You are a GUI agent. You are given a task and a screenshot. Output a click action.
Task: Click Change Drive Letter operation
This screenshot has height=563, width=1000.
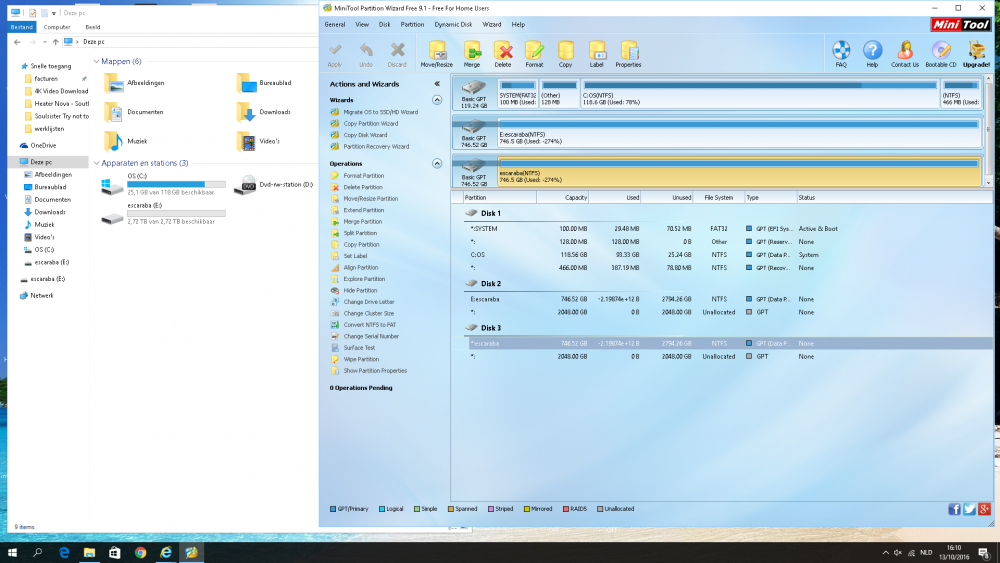click(x=368, y=302)
